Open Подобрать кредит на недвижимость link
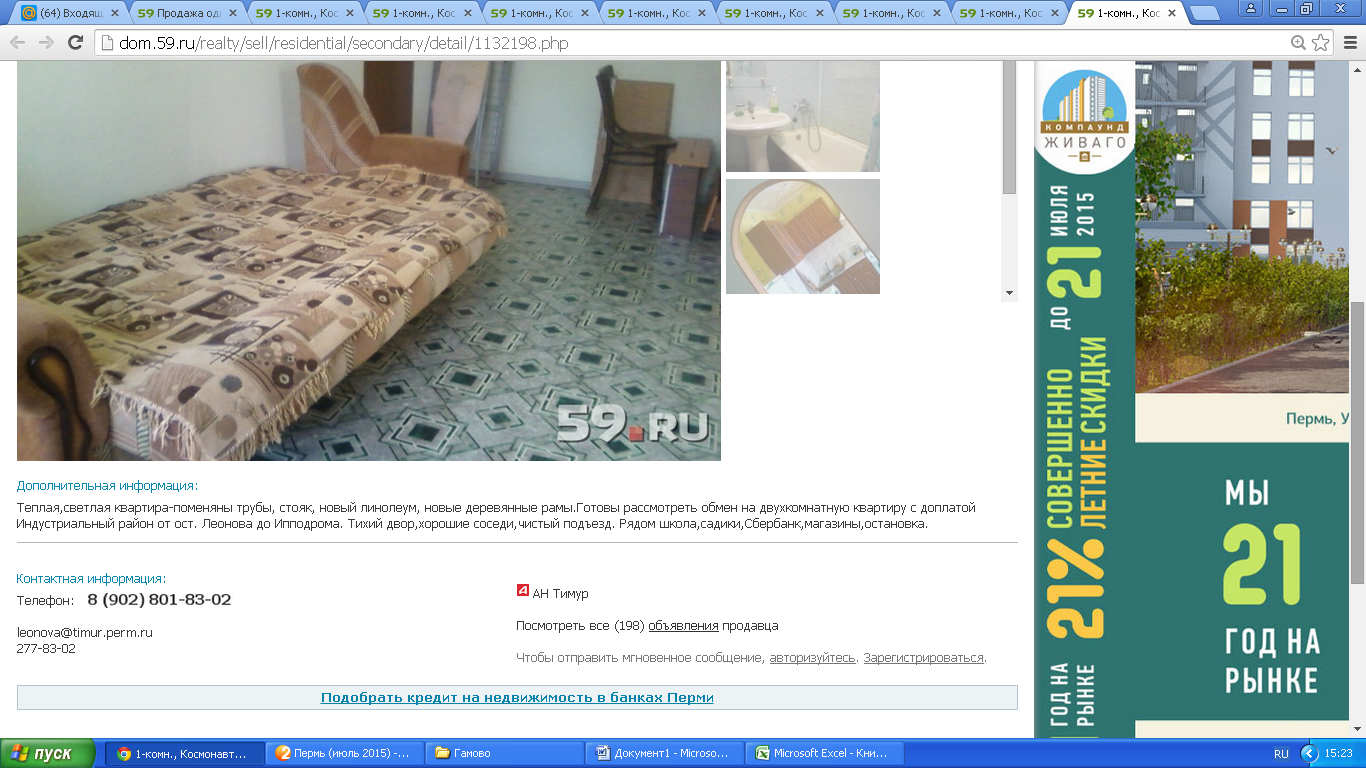Image resolution: width=1366 pixels, height=768 pixels. 517,697
